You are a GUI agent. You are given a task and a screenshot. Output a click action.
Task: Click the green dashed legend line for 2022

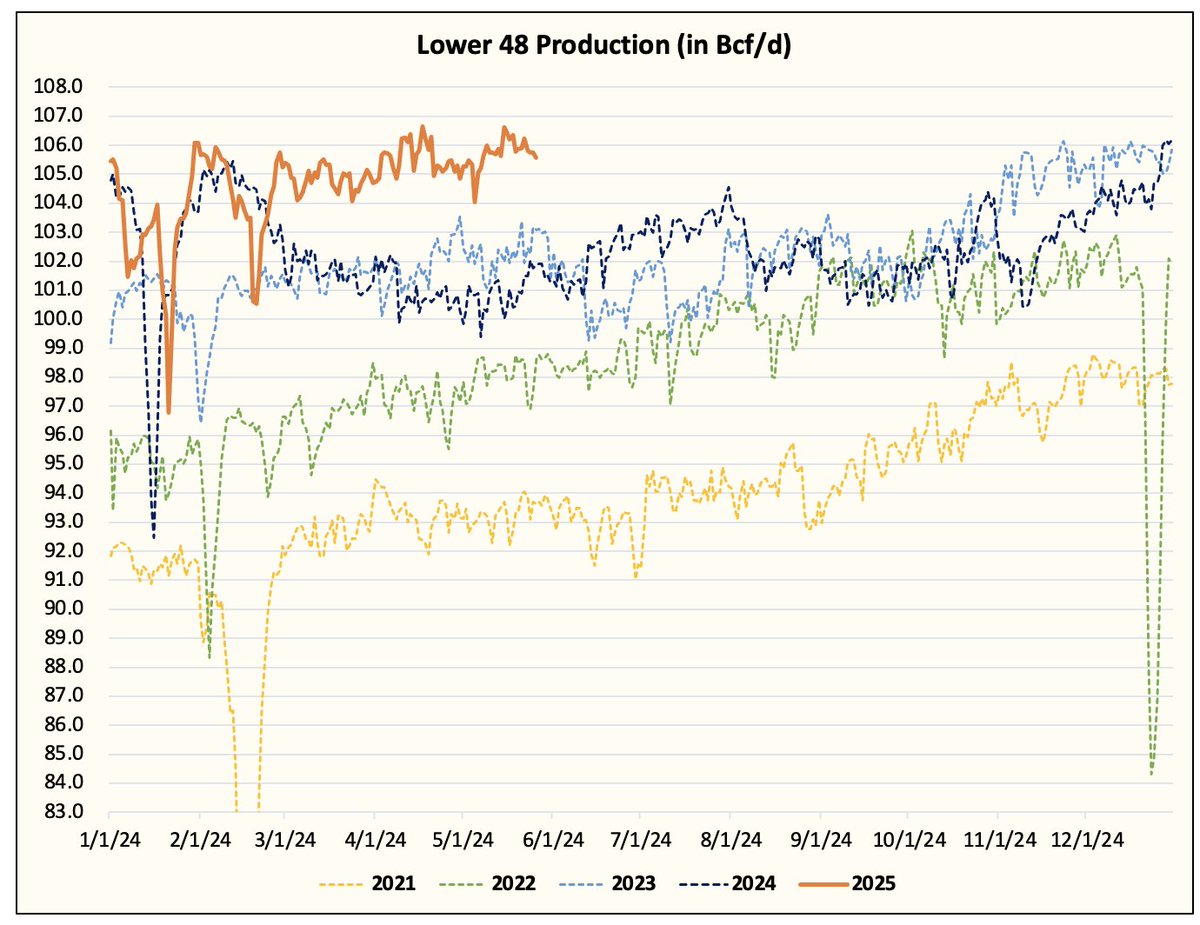coord(462,884)
